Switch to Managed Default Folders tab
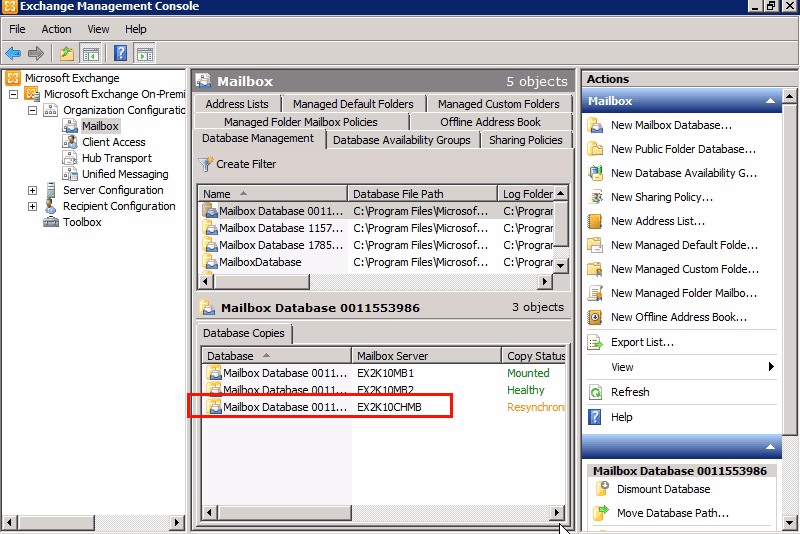 coord(353,104)
